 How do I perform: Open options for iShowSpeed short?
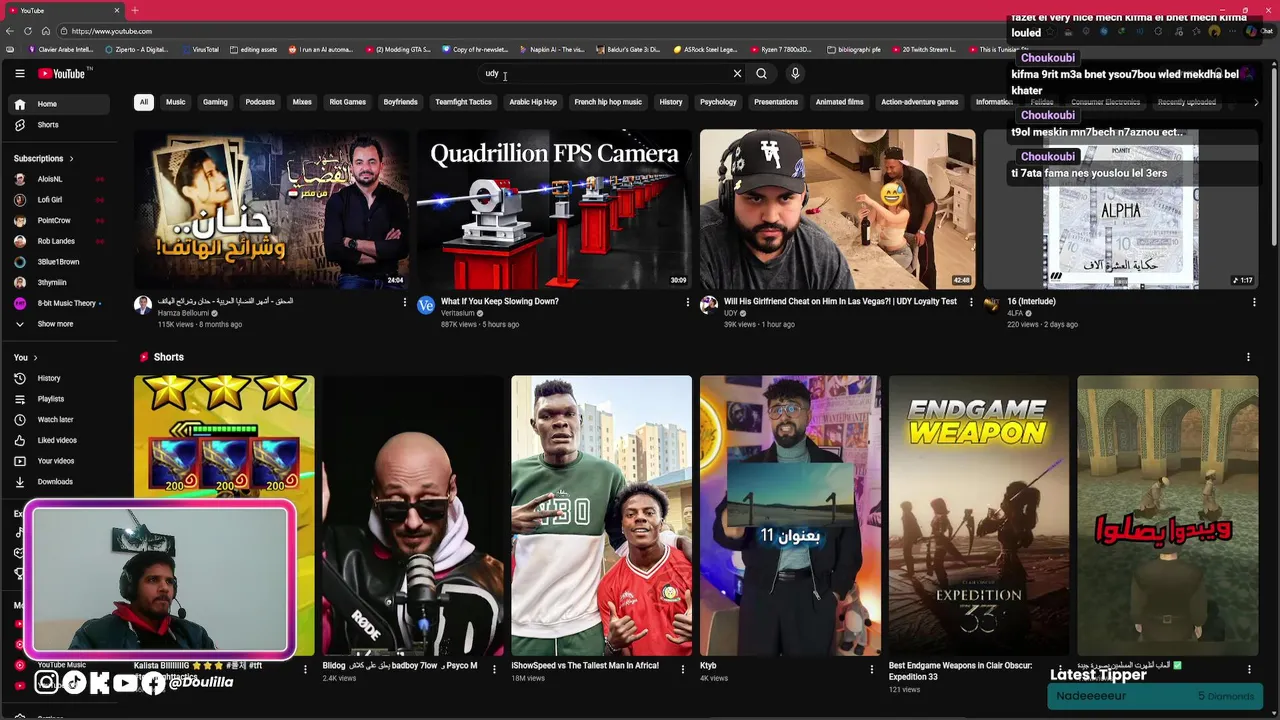pyautogui.click(x=683, y=669)
